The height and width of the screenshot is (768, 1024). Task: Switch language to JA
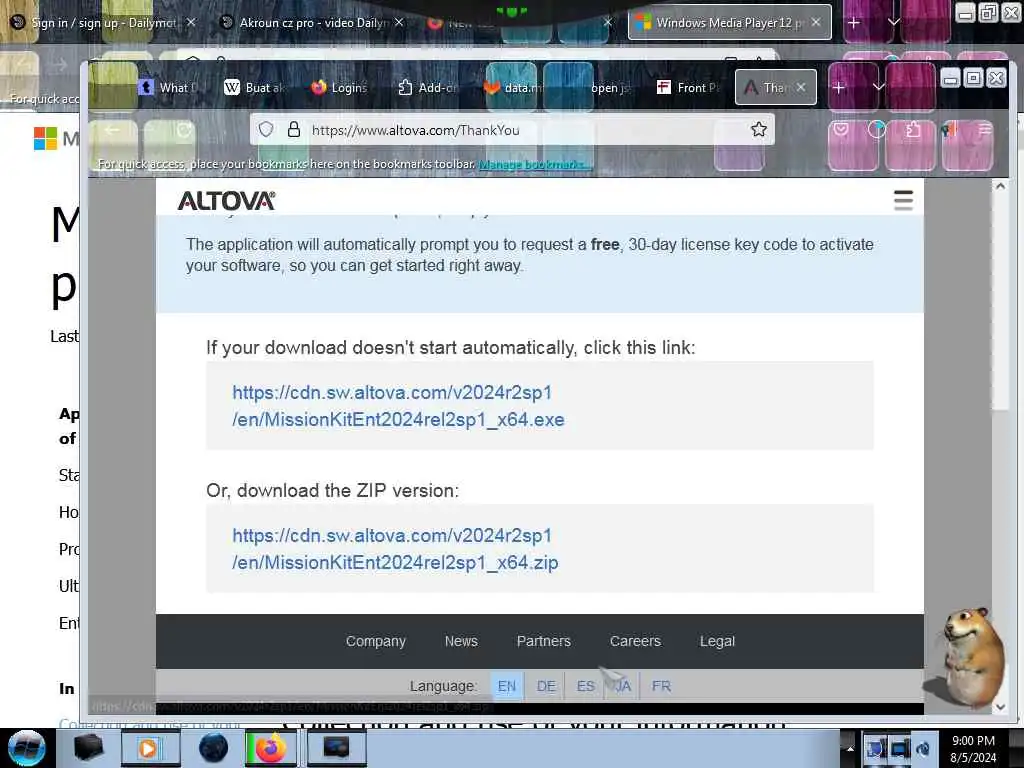coord(624,686)
